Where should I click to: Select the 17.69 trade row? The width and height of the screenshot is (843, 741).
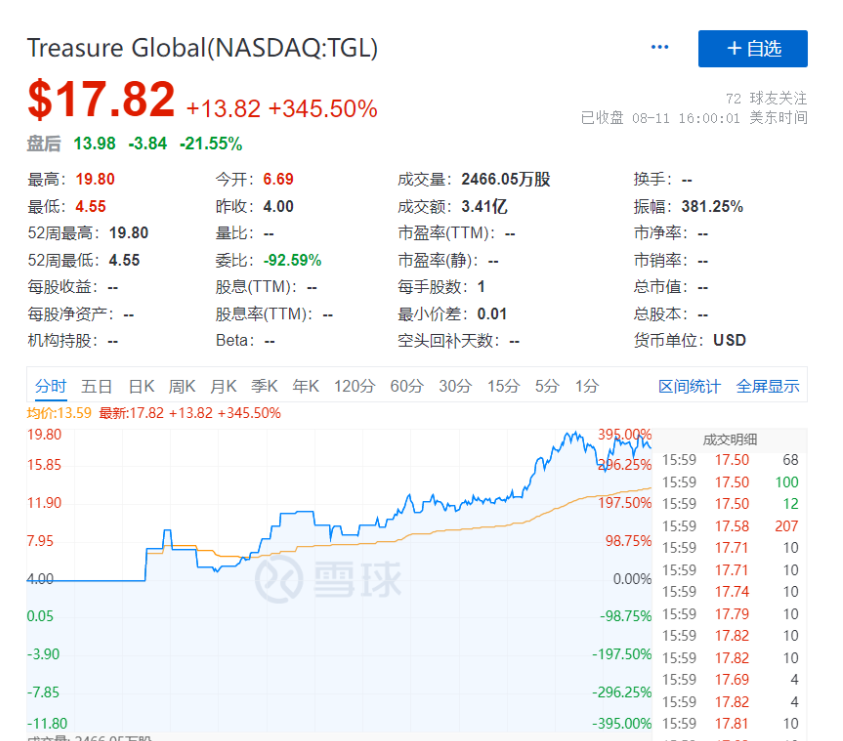click(730, 680)
